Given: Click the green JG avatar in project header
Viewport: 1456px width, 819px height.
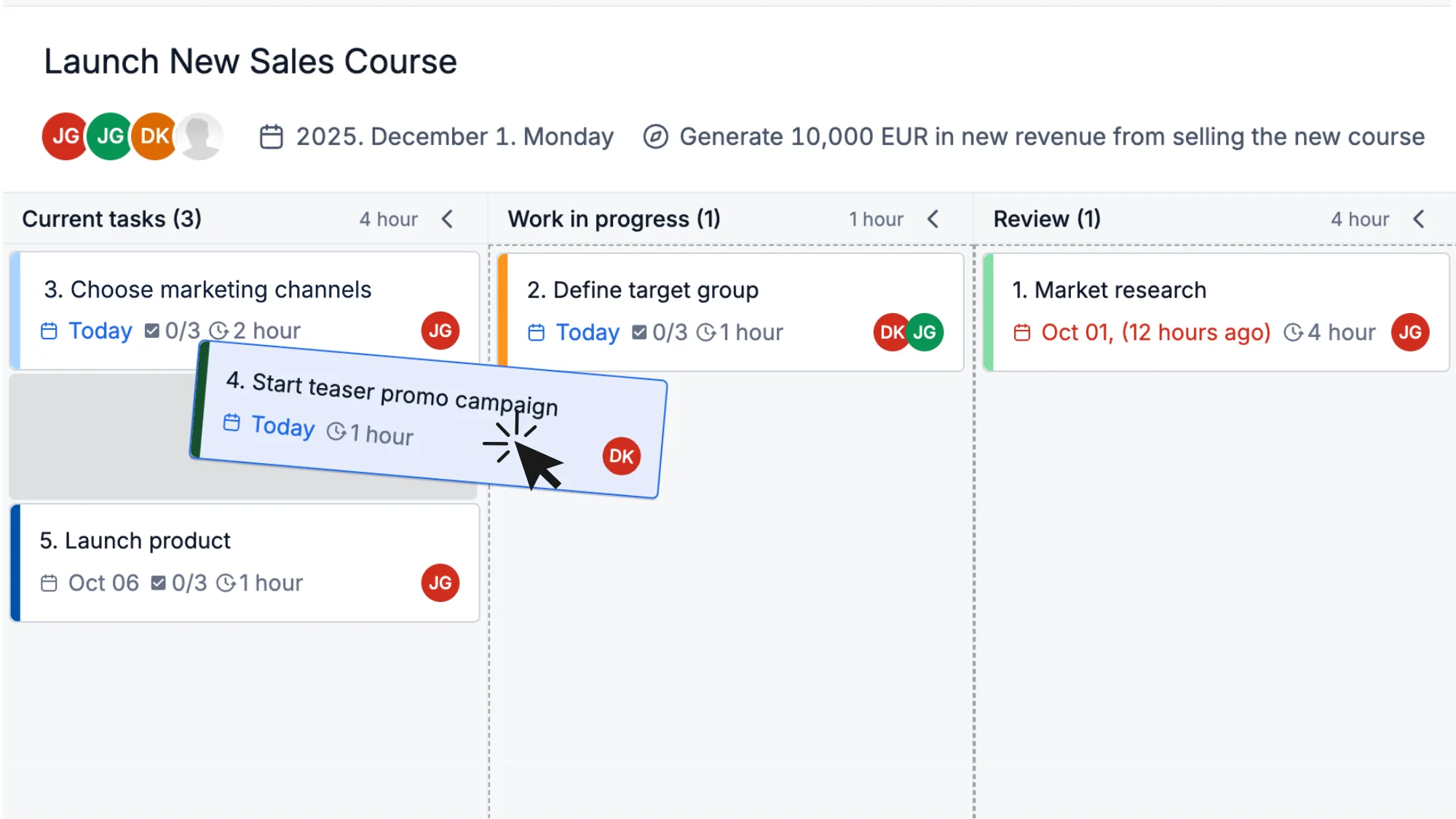Looking at the screenshot, I should [x=110, y=136].
